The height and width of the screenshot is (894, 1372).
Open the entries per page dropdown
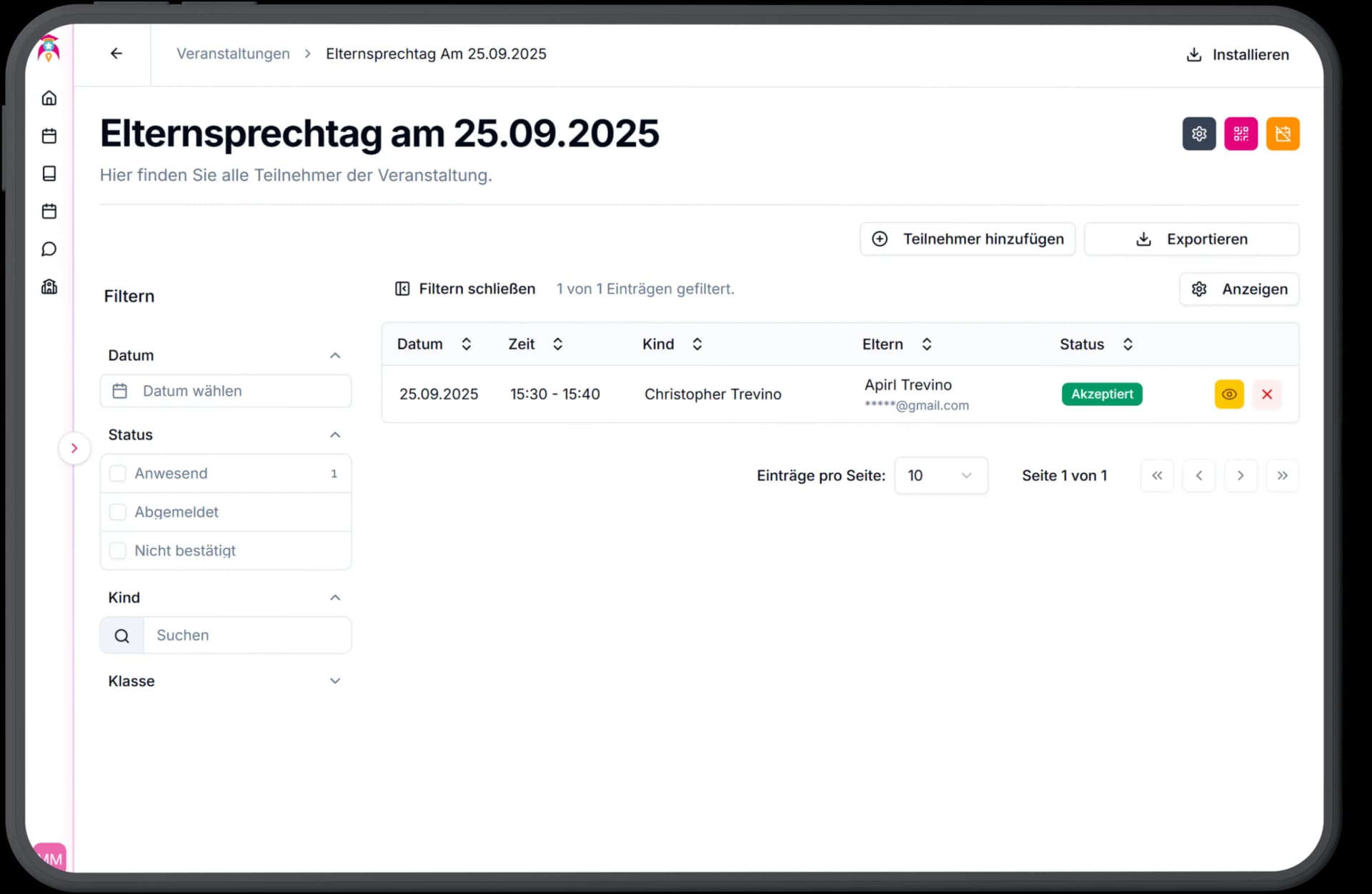tap(940, 475)
